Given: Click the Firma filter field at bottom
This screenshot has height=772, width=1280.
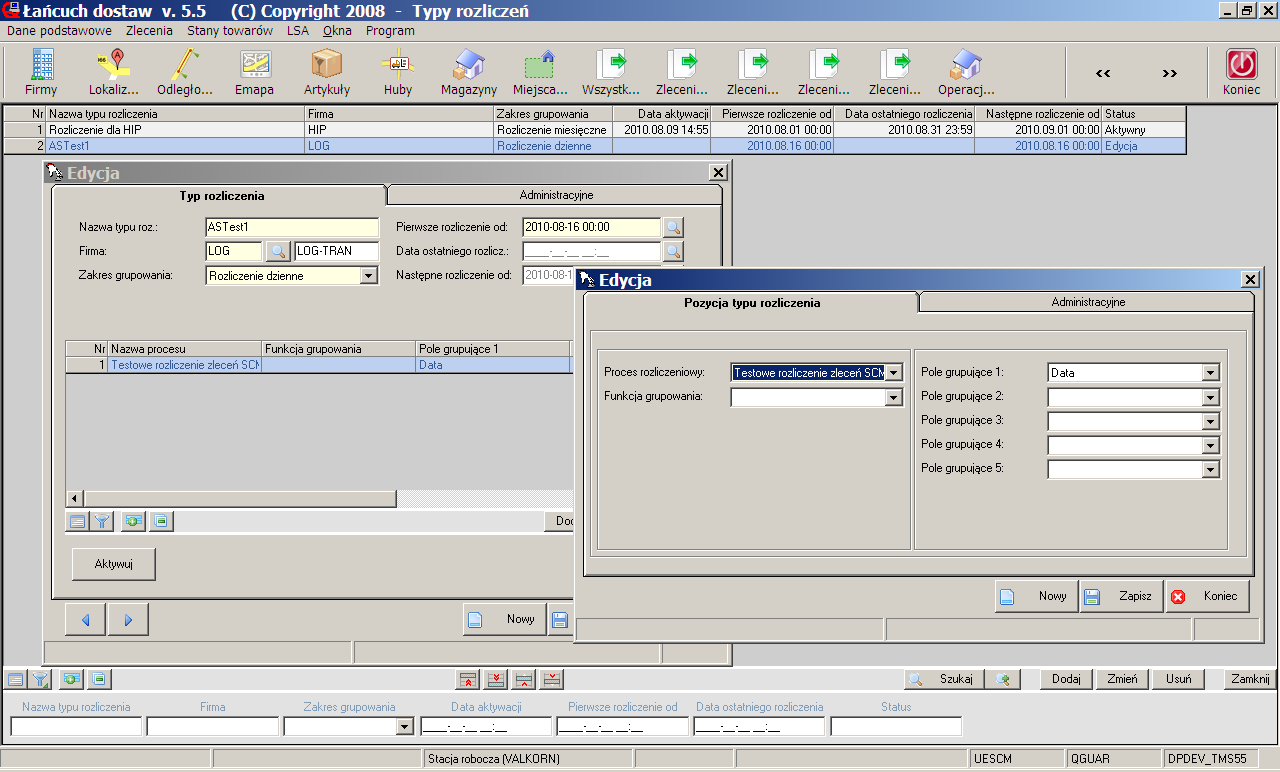Looking at the screenshot, I should 212,727.
